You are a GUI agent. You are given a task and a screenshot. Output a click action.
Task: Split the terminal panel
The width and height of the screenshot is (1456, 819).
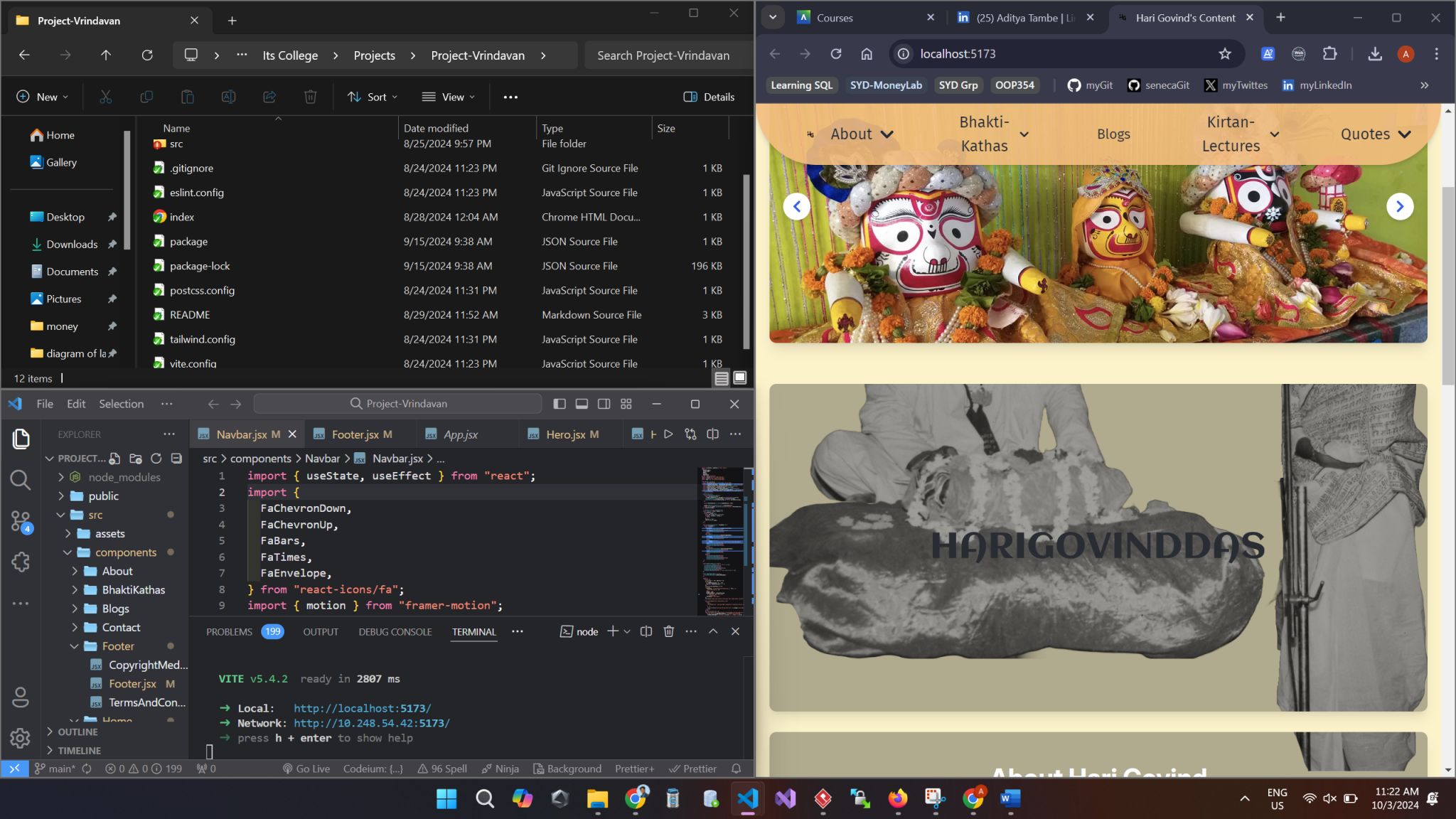click(646, 631)
